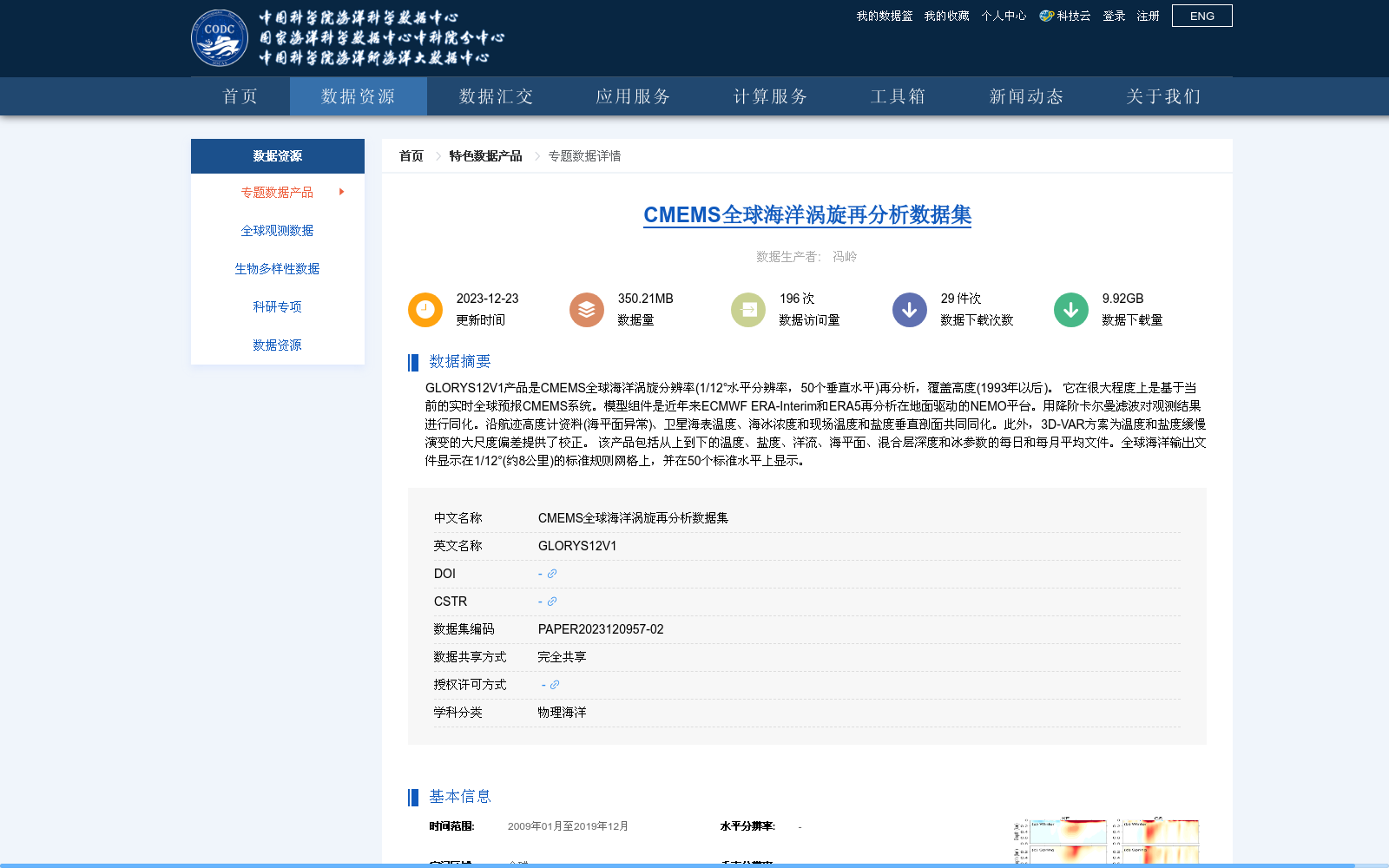
Task: Click the English name GLORYS12V1
Action: point(577,546)
